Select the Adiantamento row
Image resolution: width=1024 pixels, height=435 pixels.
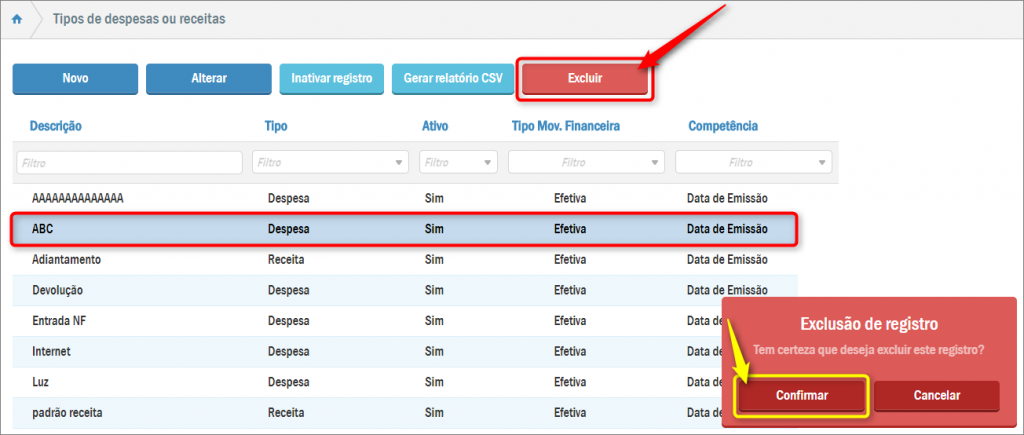(x=400, y=259)
